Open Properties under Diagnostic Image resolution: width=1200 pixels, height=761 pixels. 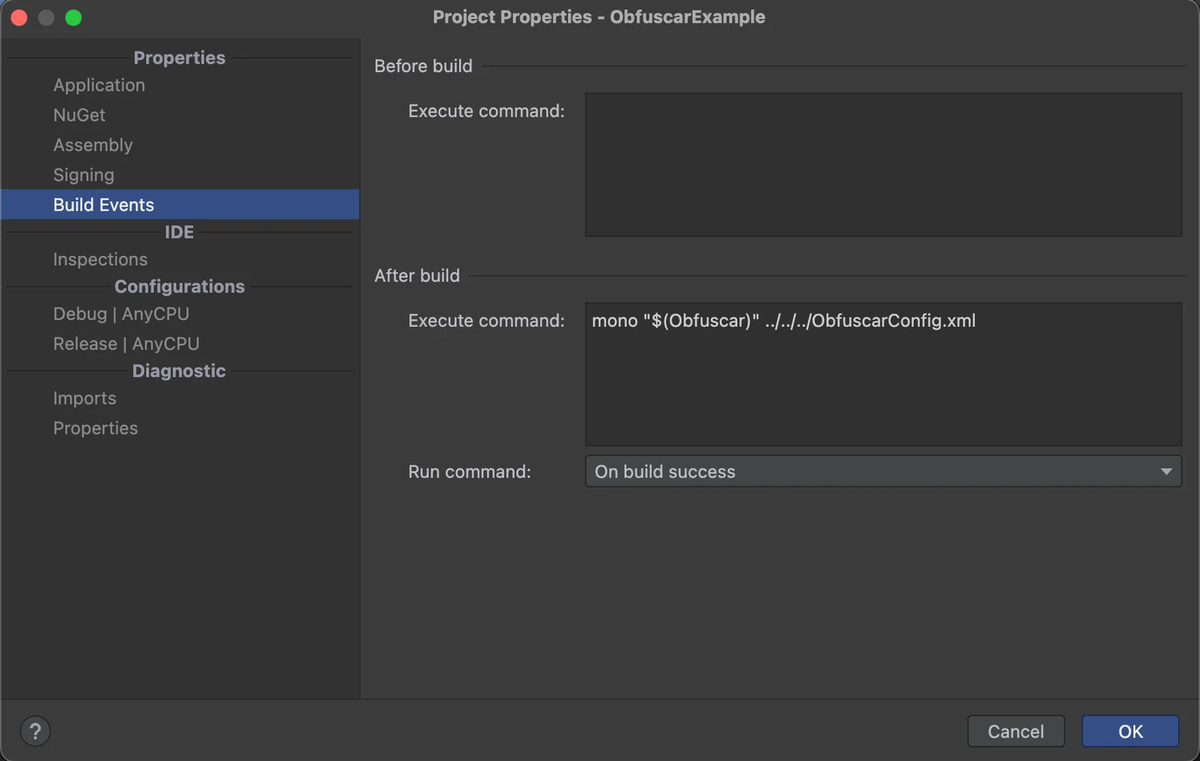pos(95,428)
